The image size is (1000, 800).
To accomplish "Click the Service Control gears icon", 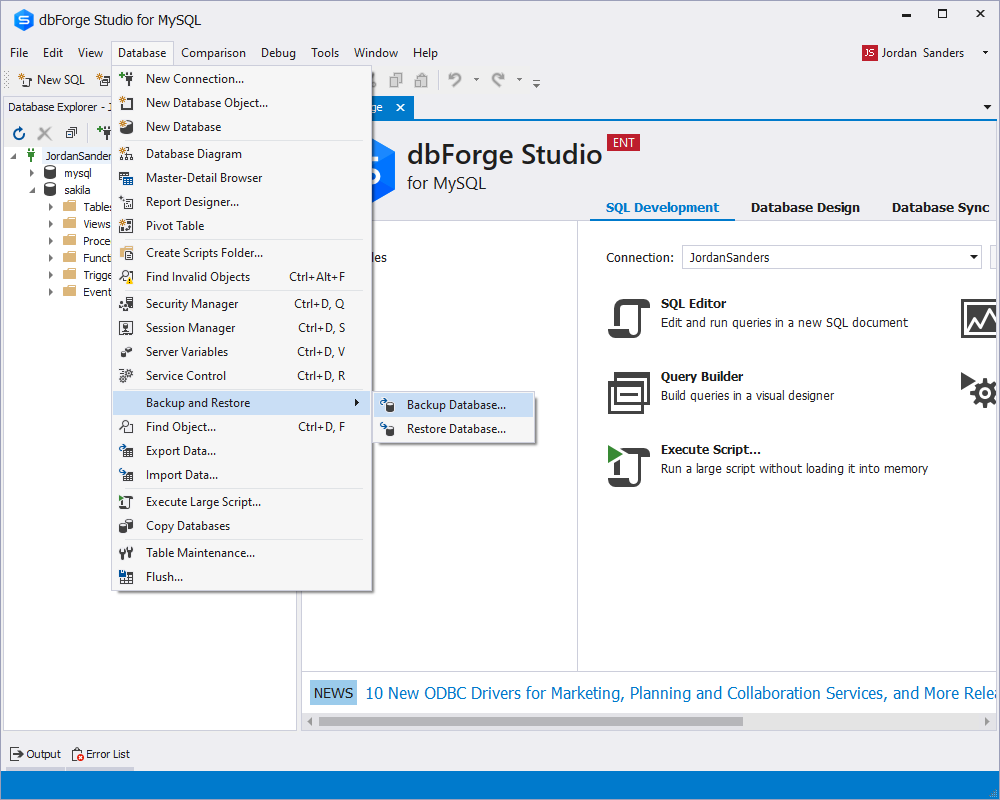I will [x=126, y=376].
